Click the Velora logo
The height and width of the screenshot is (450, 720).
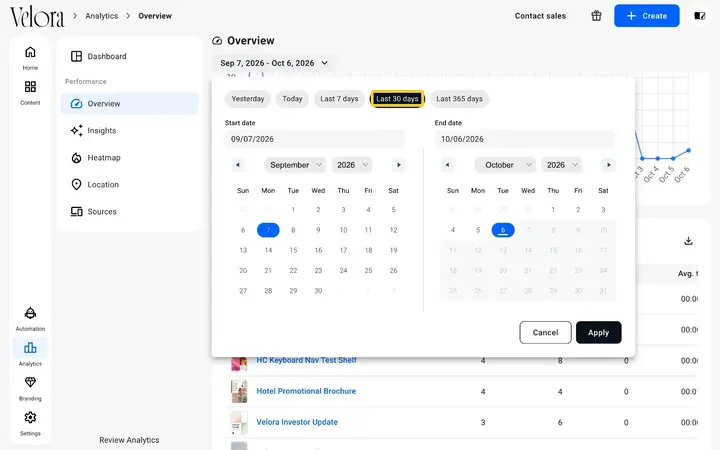[37, 17]
